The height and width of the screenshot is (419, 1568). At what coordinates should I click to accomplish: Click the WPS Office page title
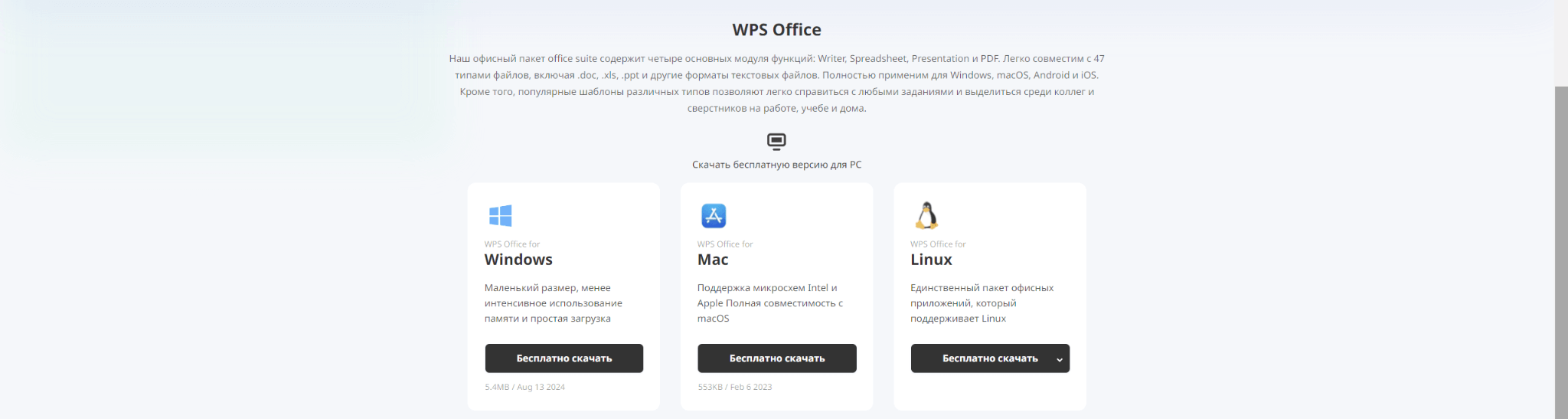coord(776,30)
